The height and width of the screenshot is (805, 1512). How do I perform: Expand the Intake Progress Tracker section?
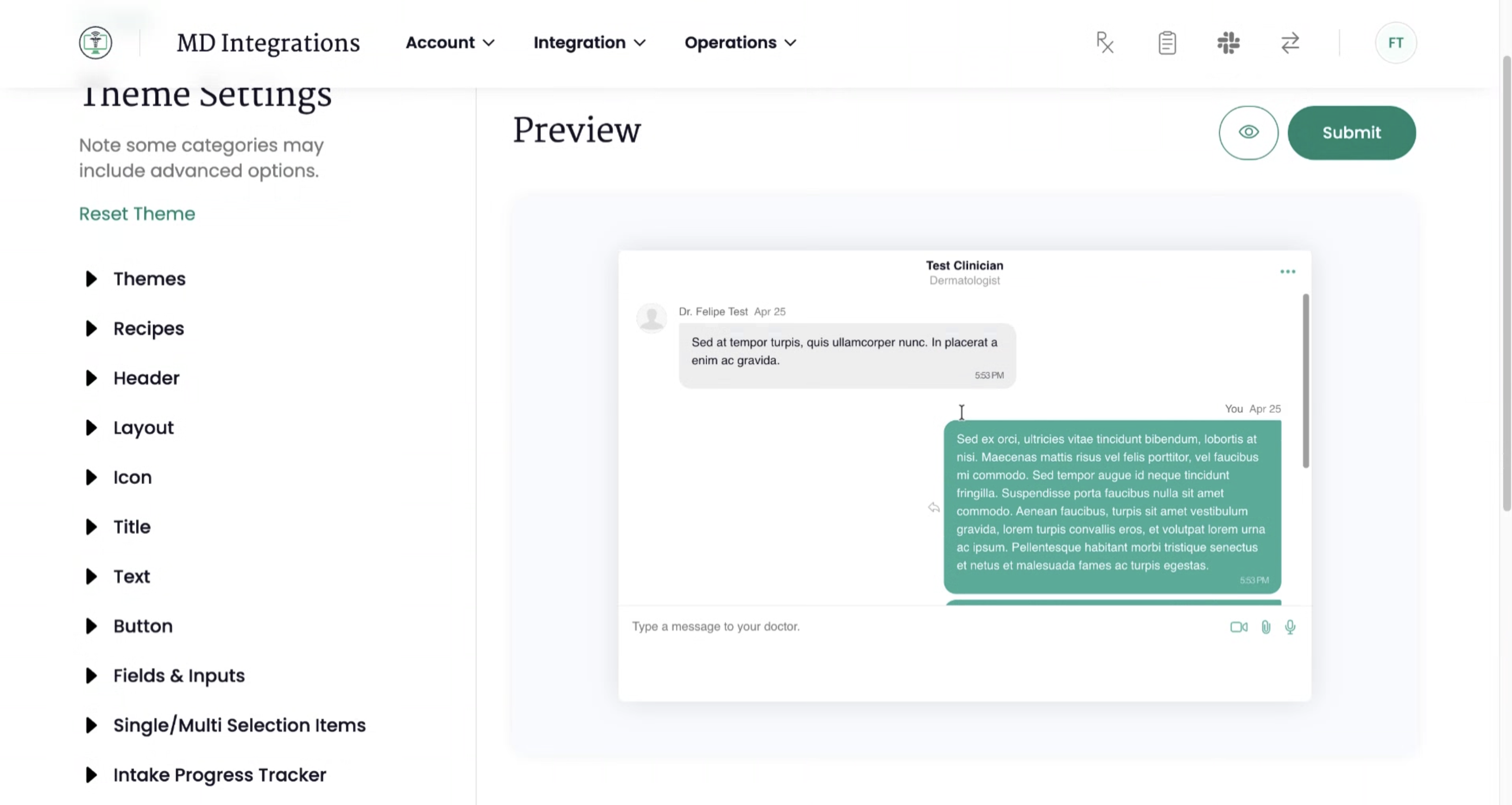tap(219, 775)
